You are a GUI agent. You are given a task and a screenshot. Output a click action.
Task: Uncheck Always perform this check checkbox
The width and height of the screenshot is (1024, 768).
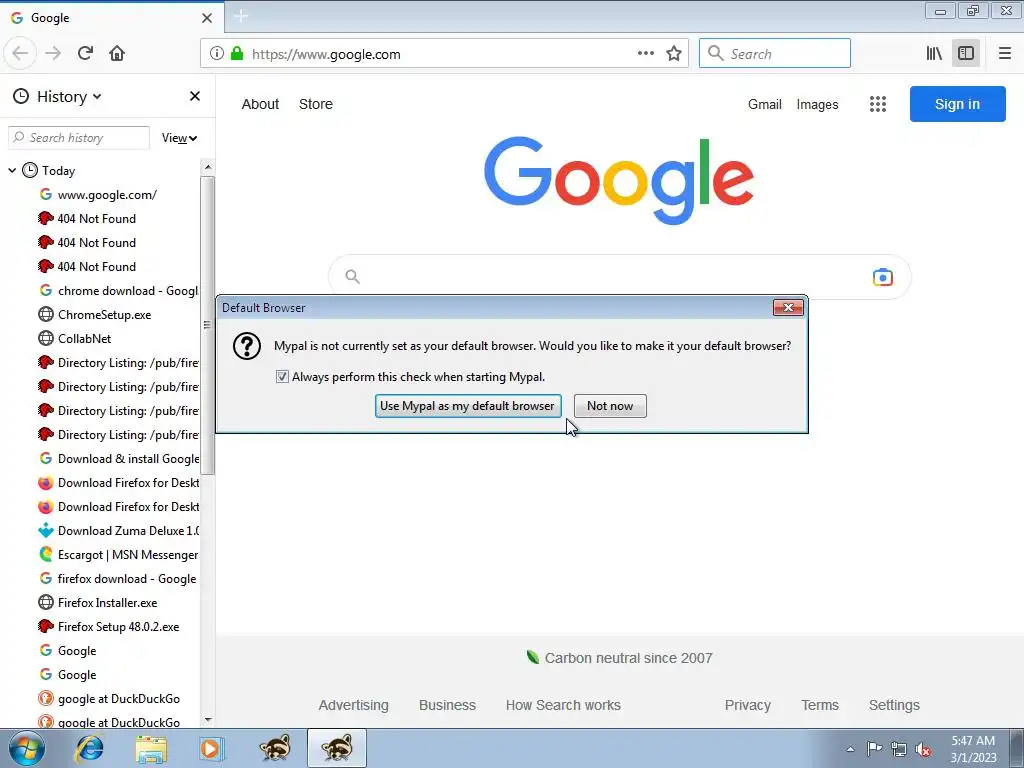pyautogui.click(x=282, y=377)
